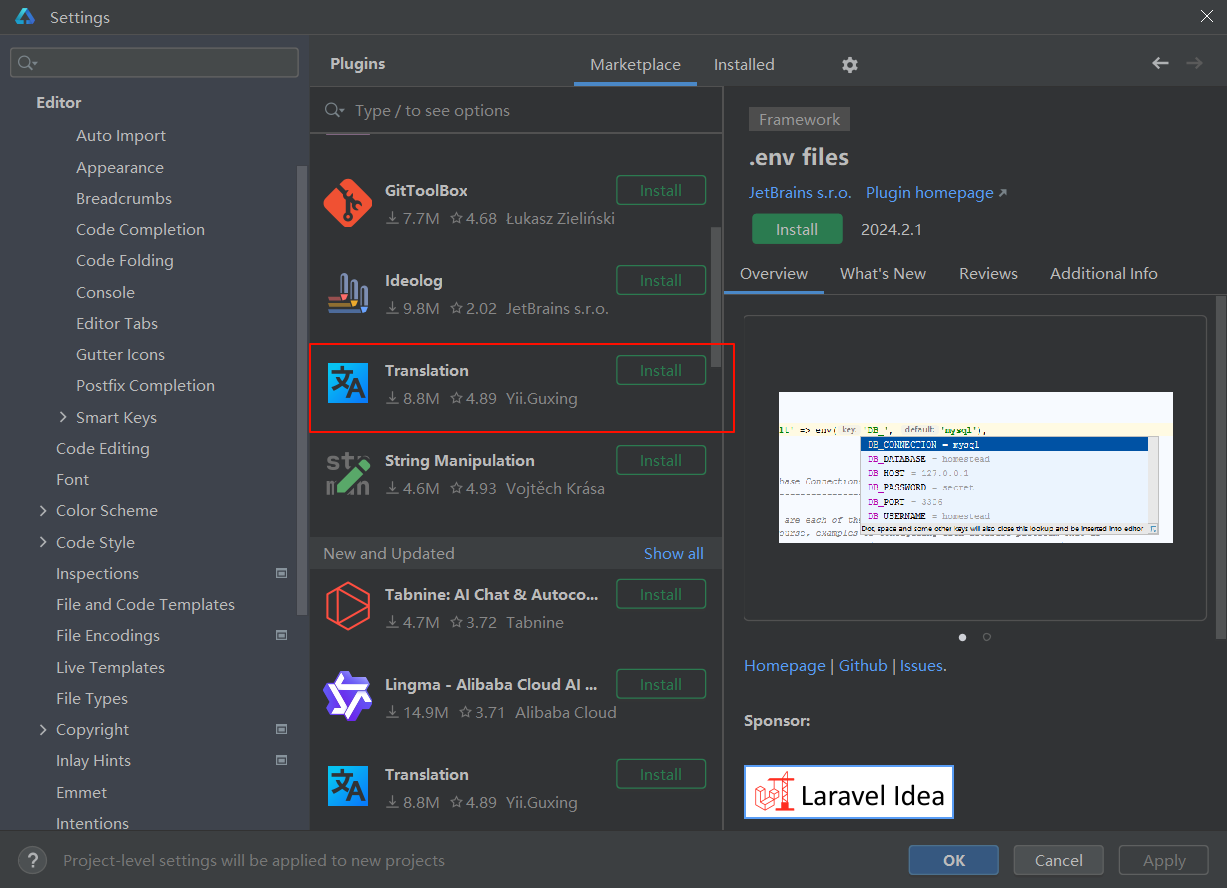Viewport: 1227px width, 888px height.
Task: Switch to the Installed tab
Action: [744, 64]
